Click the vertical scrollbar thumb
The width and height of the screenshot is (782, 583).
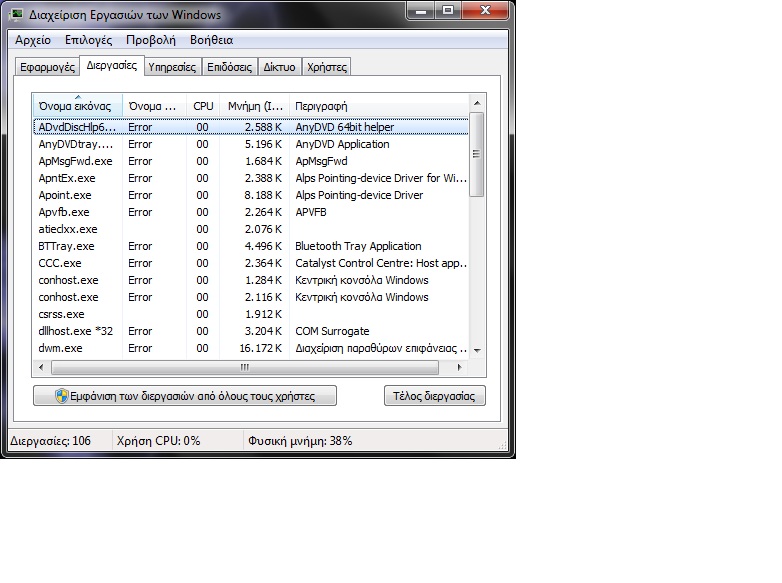click(x=477, y=155)
